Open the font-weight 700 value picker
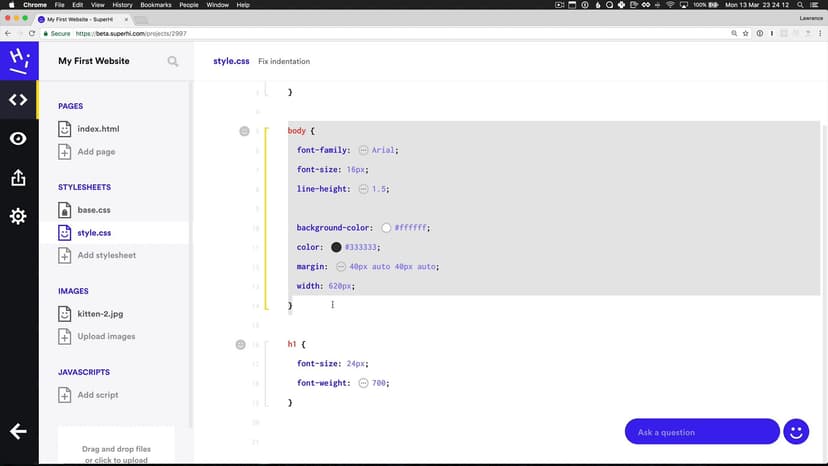The image size is (828, 466). pos(363,383)
